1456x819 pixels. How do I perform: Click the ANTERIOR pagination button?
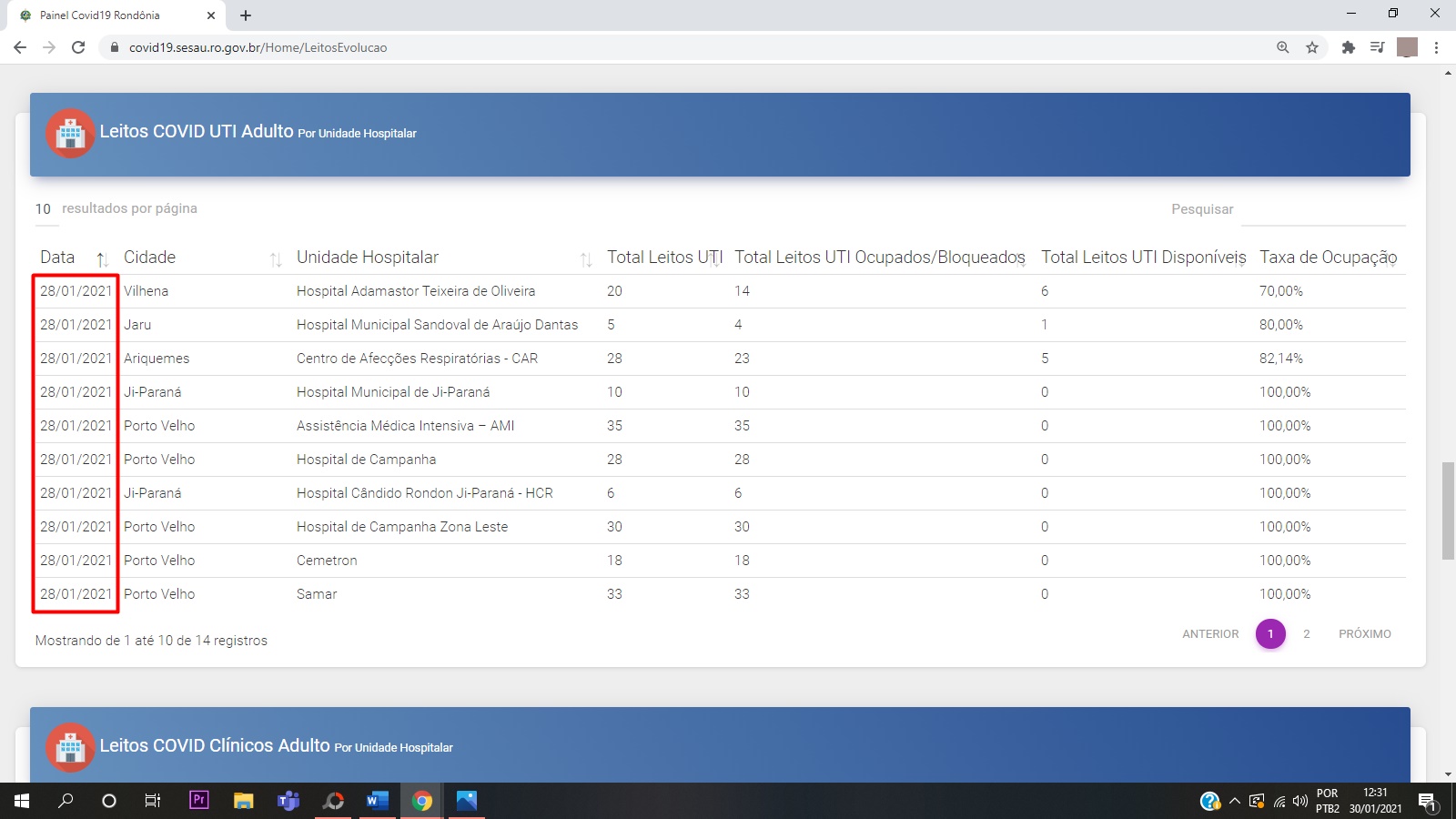(1210, 634)
